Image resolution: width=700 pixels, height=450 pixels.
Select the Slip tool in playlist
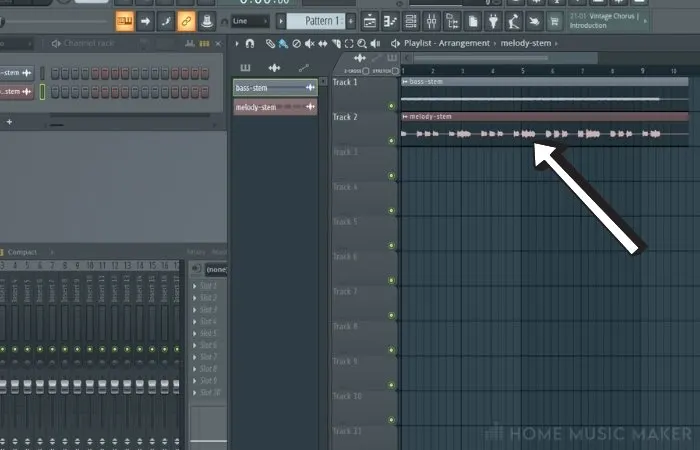pyautogui.click(x=323, y=43)
